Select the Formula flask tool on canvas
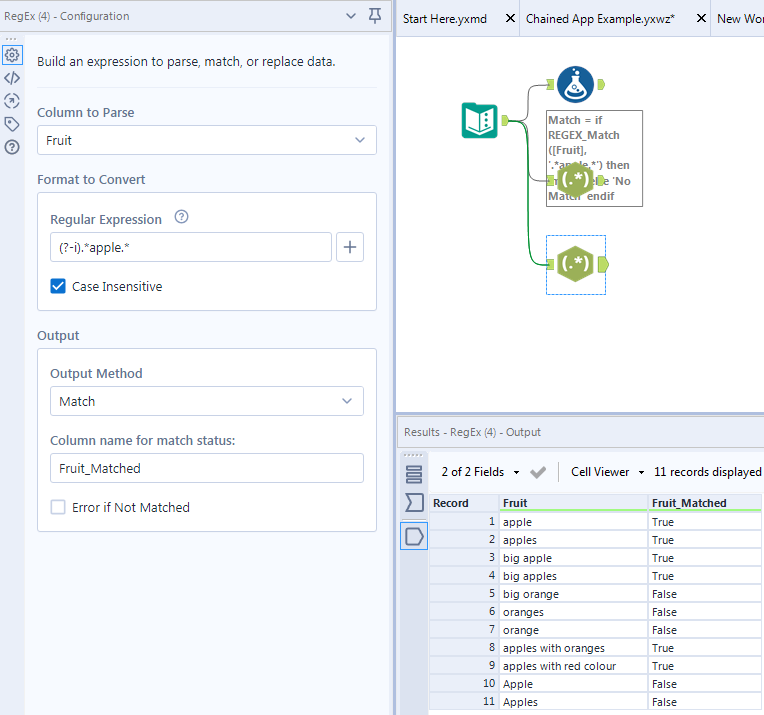 [575, 85]
